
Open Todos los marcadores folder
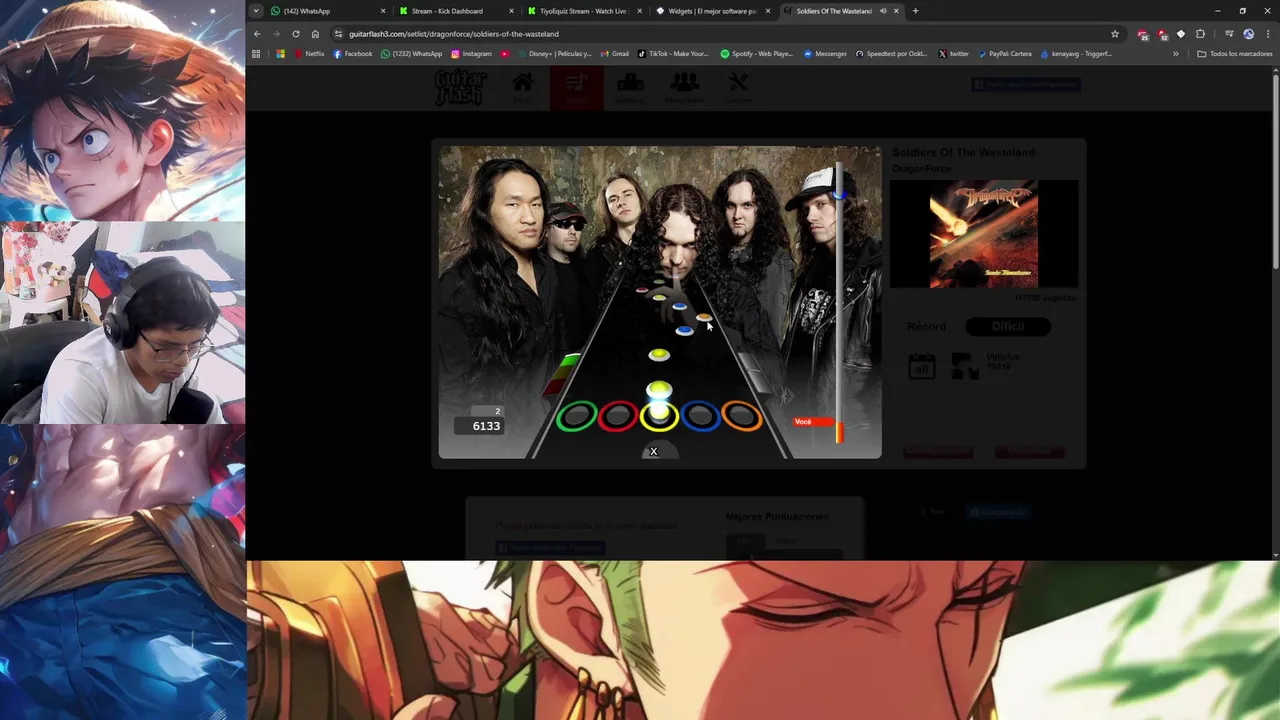(x=1235, y=54)
